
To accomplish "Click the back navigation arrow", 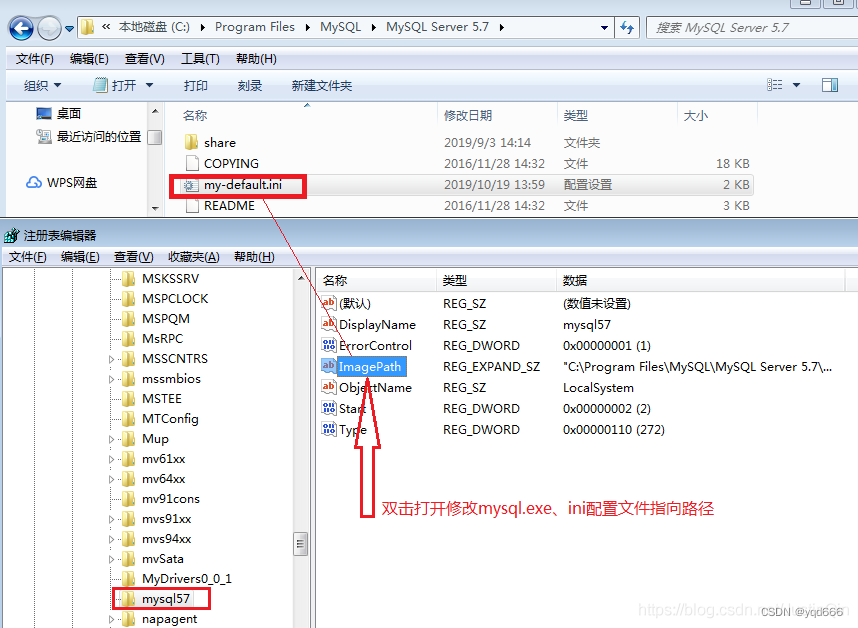I will (x=19, y=27).
